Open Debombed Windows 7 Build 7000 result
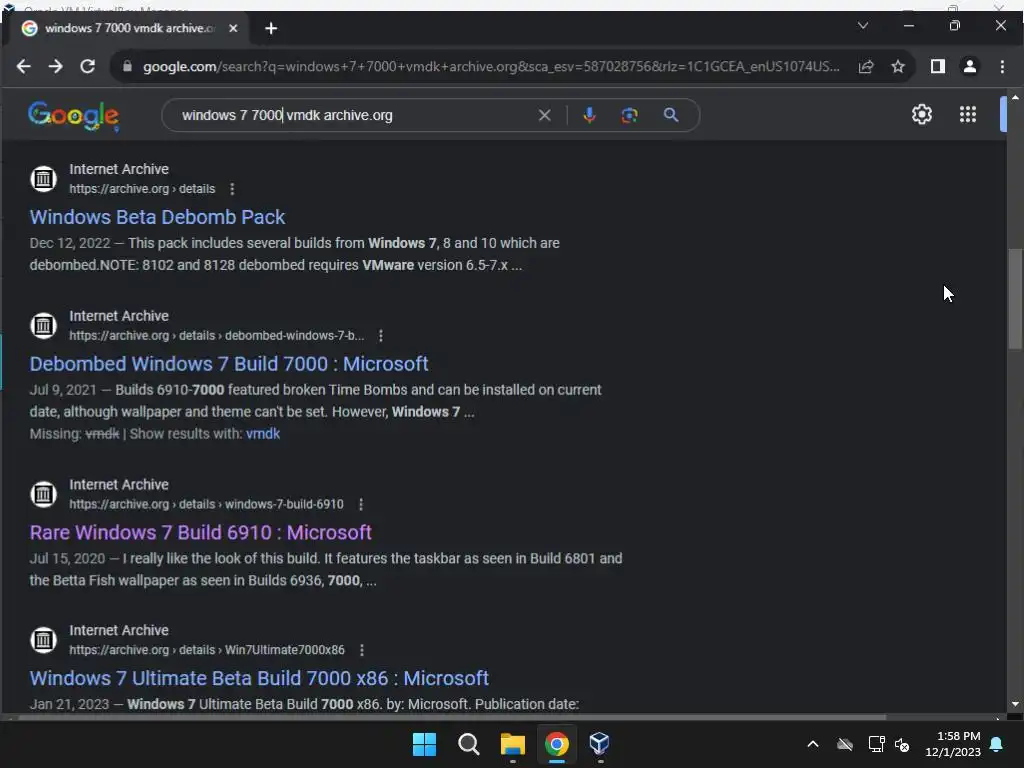Viewport: 1024px width, 768px height. 229,364
